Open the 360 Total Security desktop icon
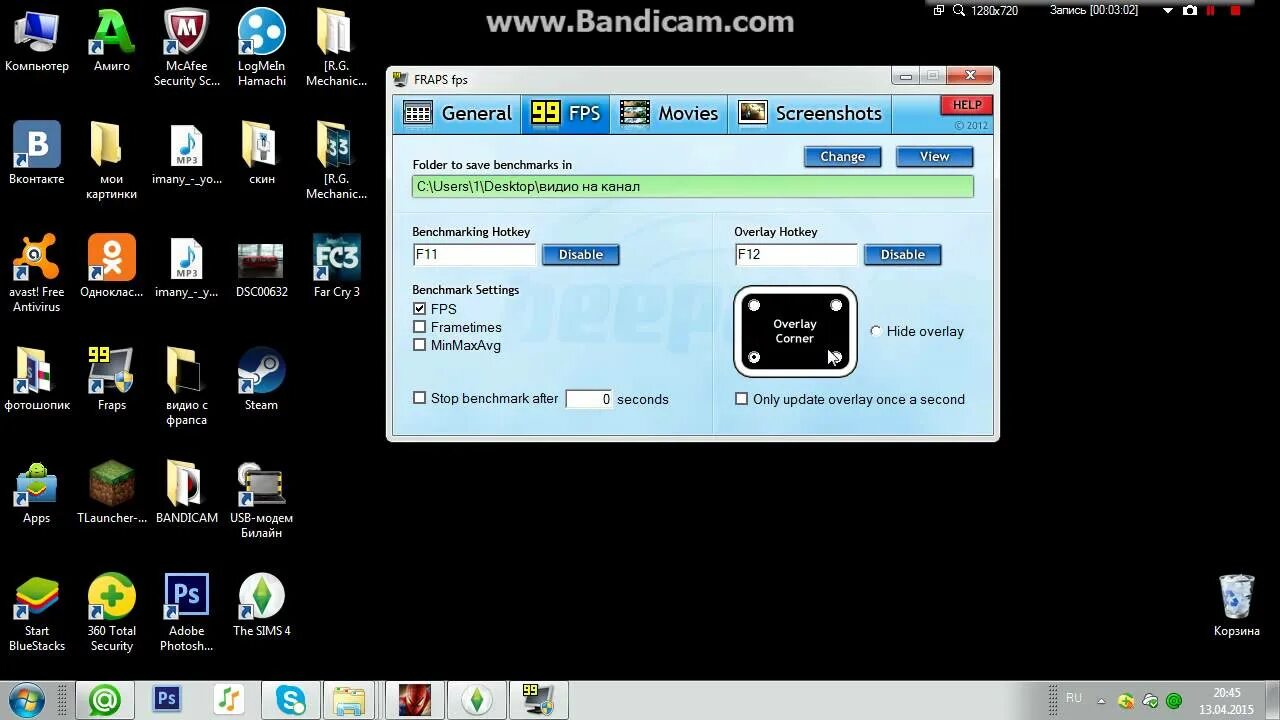 (112, 612)
